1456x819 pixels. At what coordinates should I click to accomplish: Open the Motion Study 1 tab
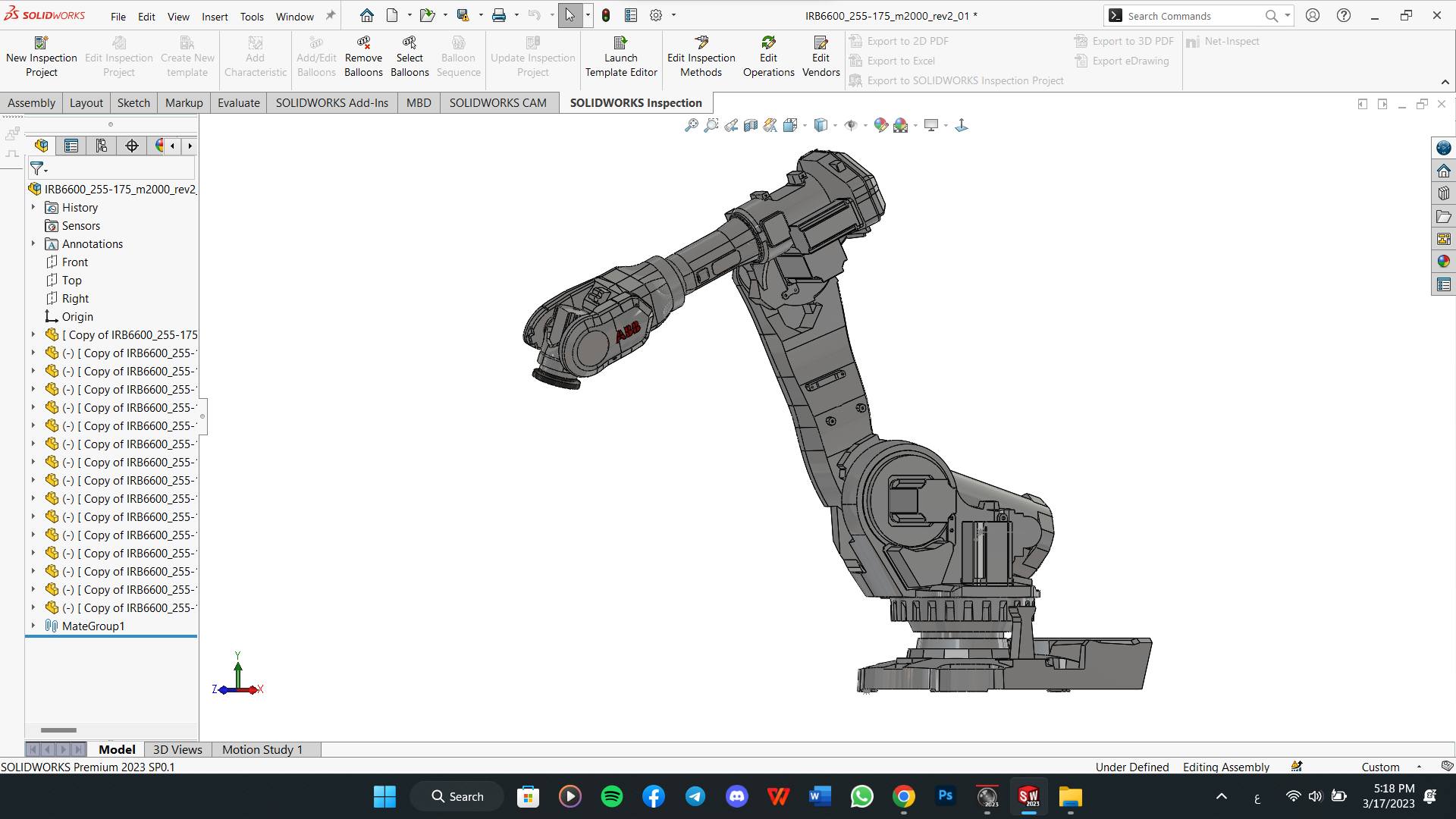[x=262, y=749]
